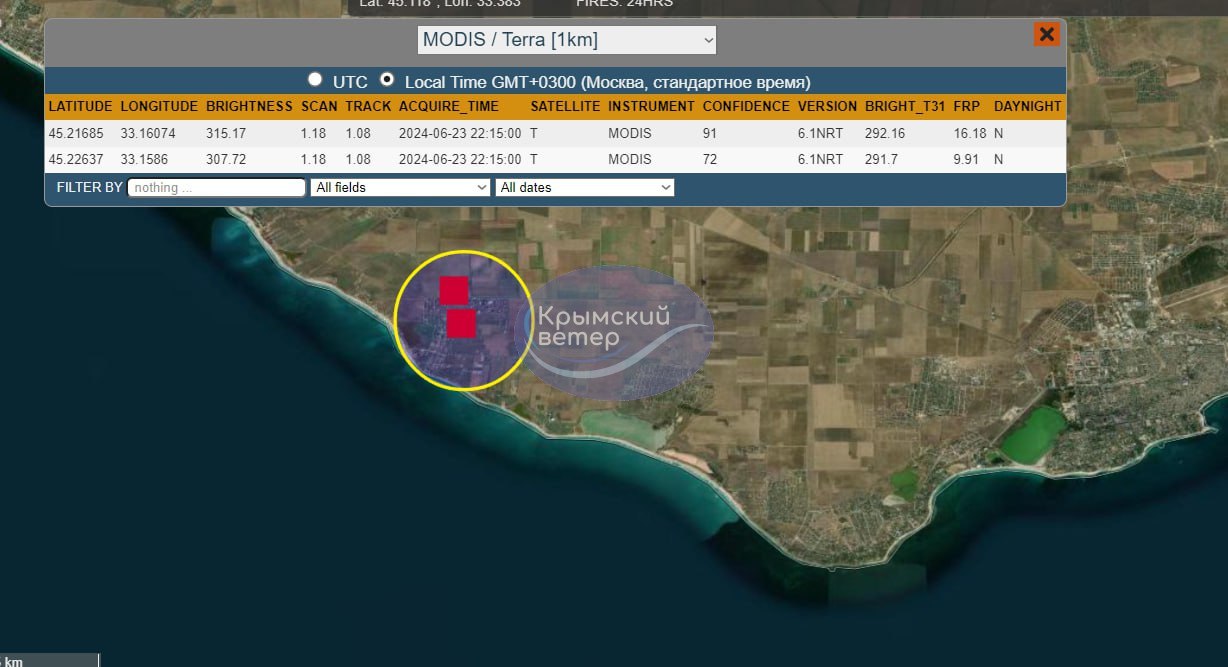Expand the All fields filter dropdown
Image resolution: width=1228 pixels, height=667 pixels.
click(400, 187)
